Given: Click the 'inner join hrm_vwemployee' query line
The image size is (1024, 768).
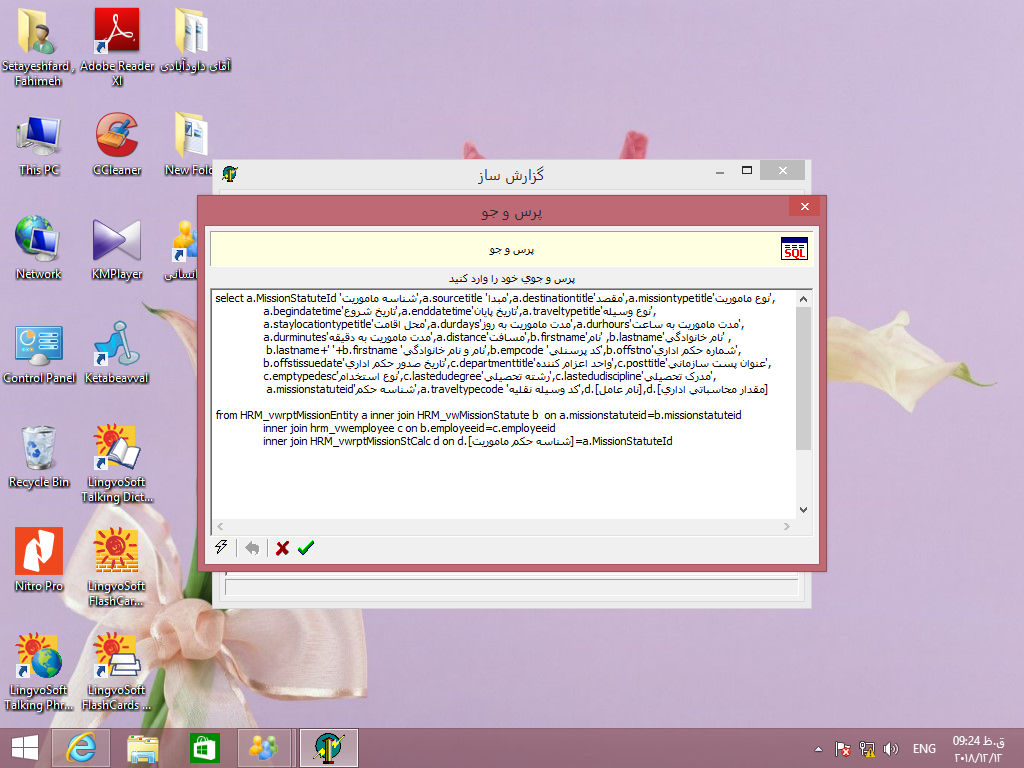Looking at the screenshot, I should pos(409,428).
